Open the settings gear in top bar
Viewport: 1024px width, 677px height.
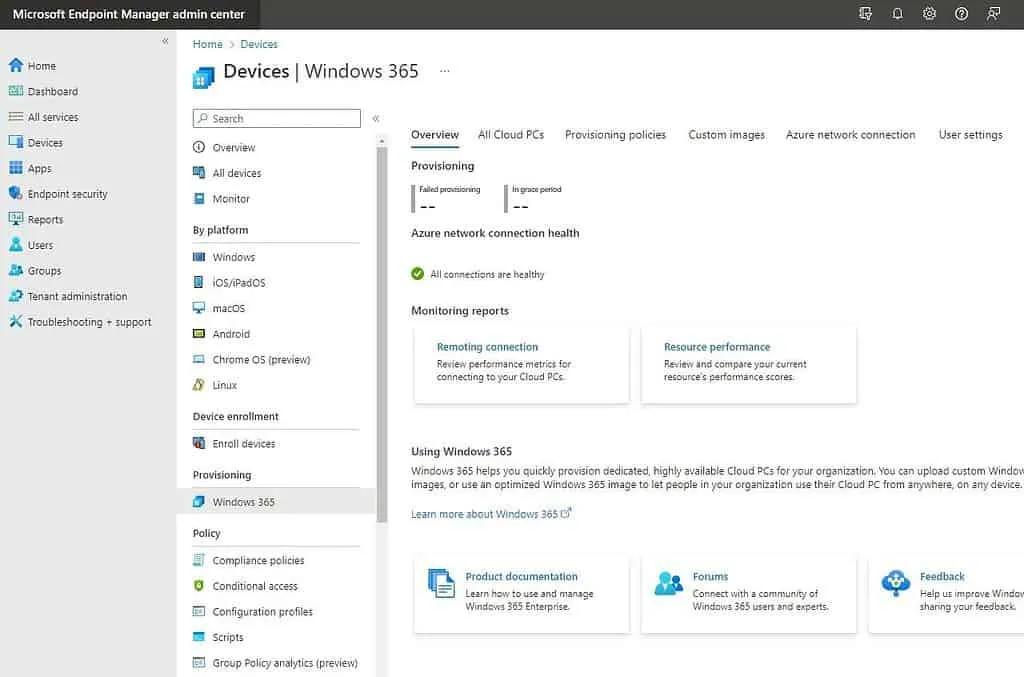[x=929, y=13]
